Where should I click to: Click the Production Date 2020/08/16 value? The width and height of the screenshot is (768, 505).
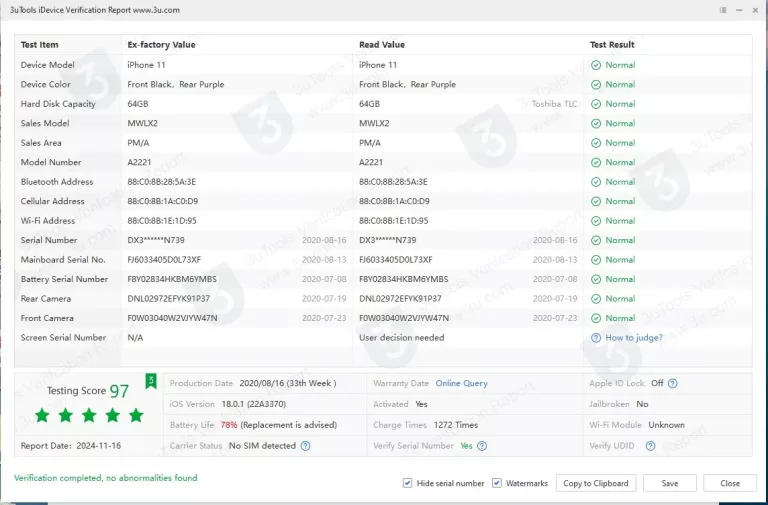coord(288,384)
